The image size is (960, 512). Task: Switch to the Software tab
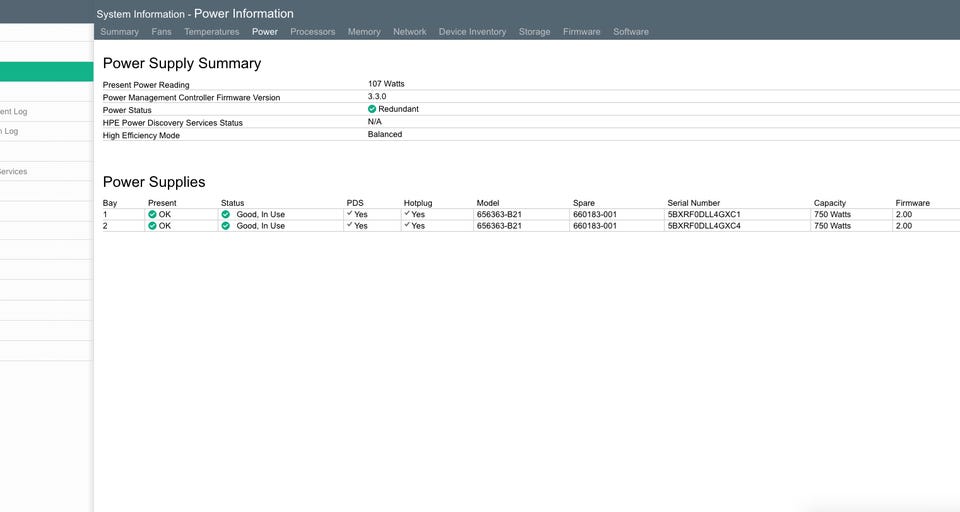pyautogui.click(x=631, y=32)
